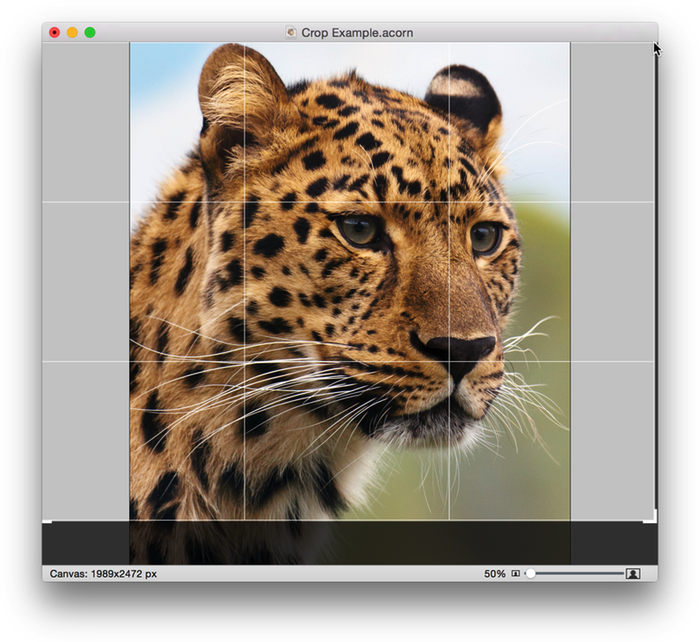Click the bottom-left crop corner handle

pos(46,520)
